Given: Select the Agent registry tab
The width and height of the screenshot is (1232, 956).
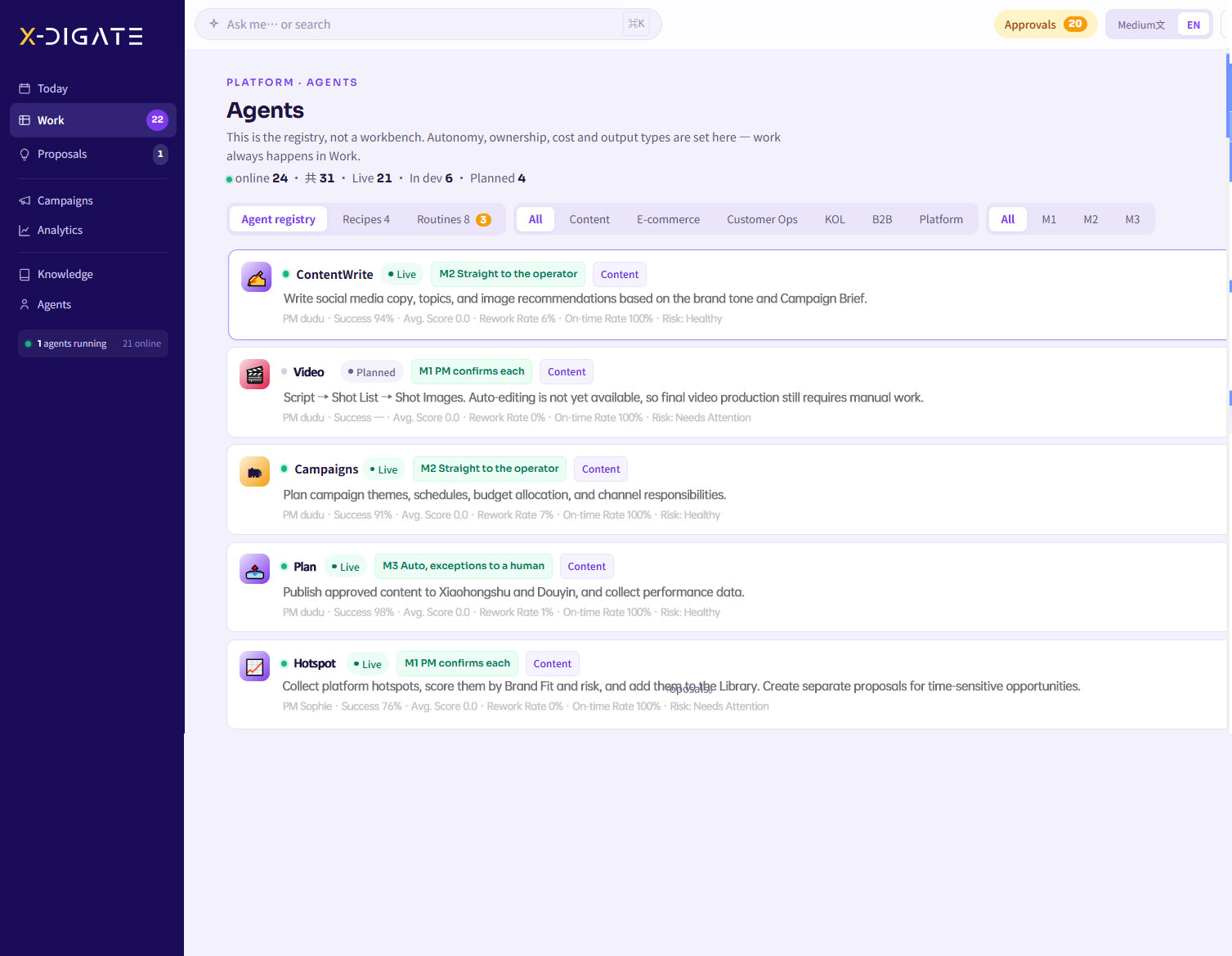Looking at the screenshot, I should pyautogui.click(x=278, y=219).
